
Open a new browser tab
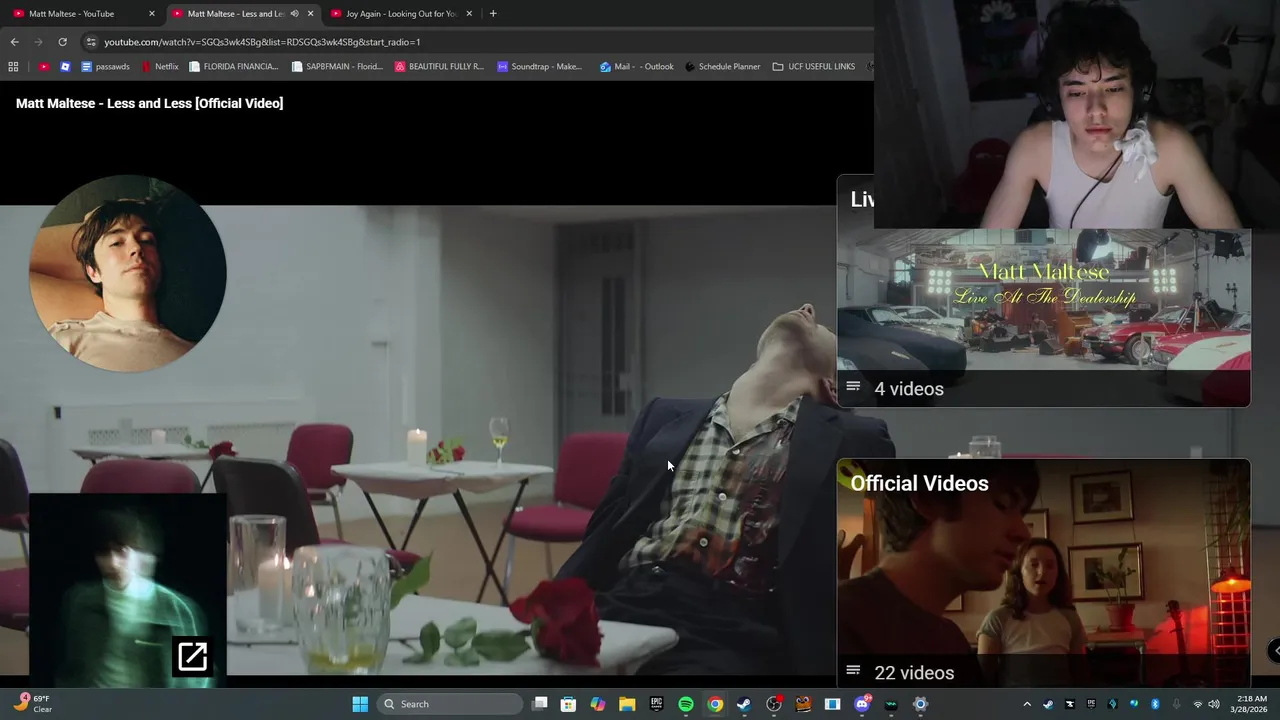(493, 14)
